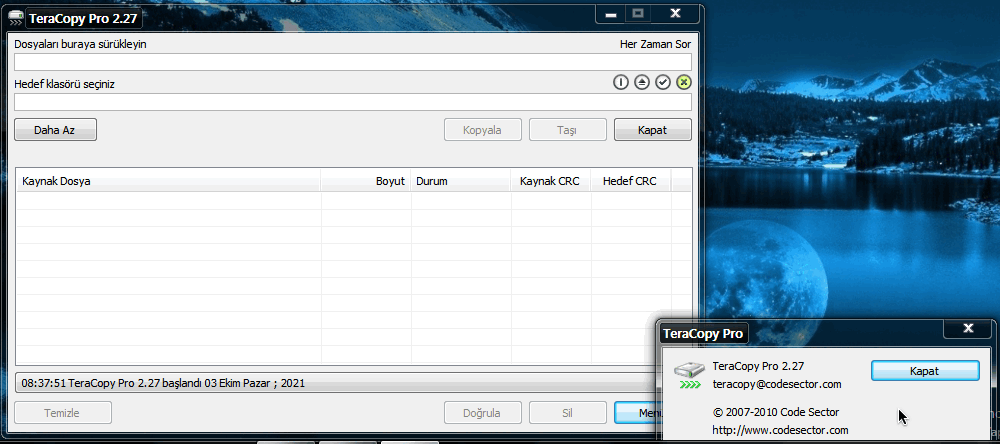Click the TeraCopy drive icon in main title bar
This screenshot has height=444, width=1000.
pos(16,17)
